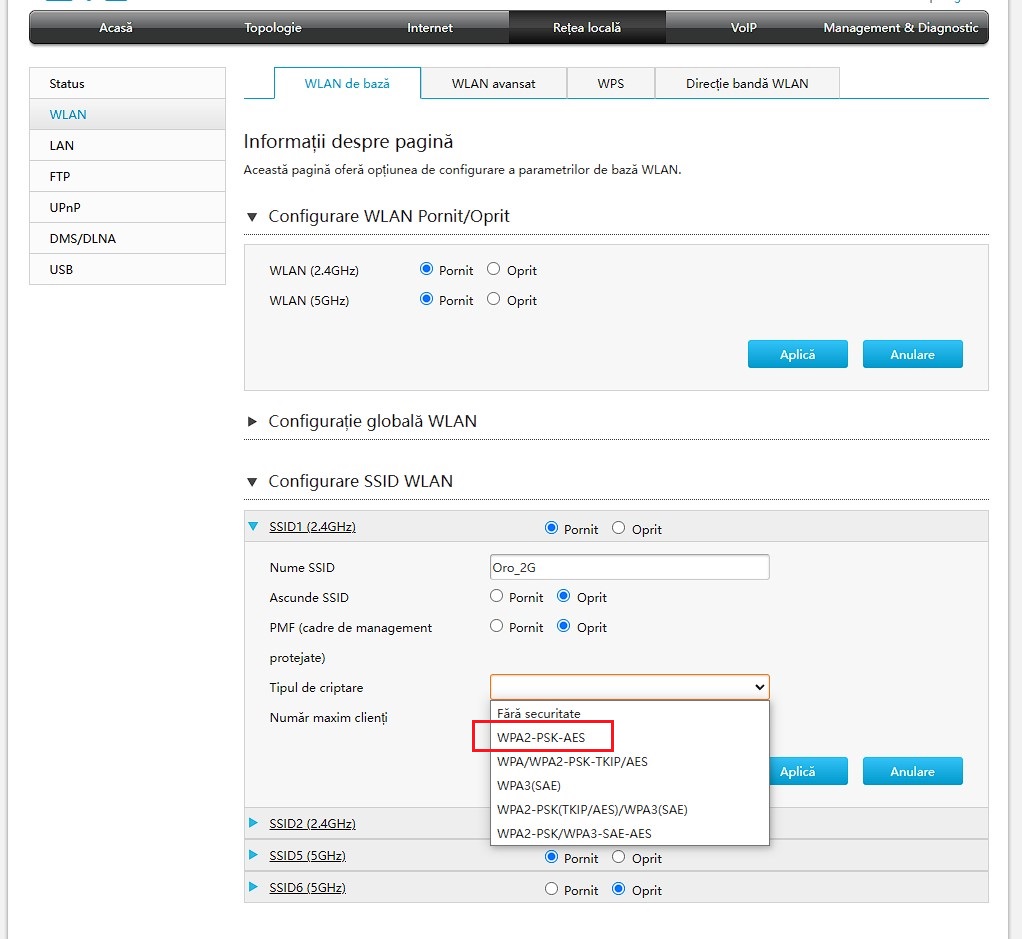Turn off WLAN 2.4GHz with Oprit
1022x939 pixels.
point(491,269)
